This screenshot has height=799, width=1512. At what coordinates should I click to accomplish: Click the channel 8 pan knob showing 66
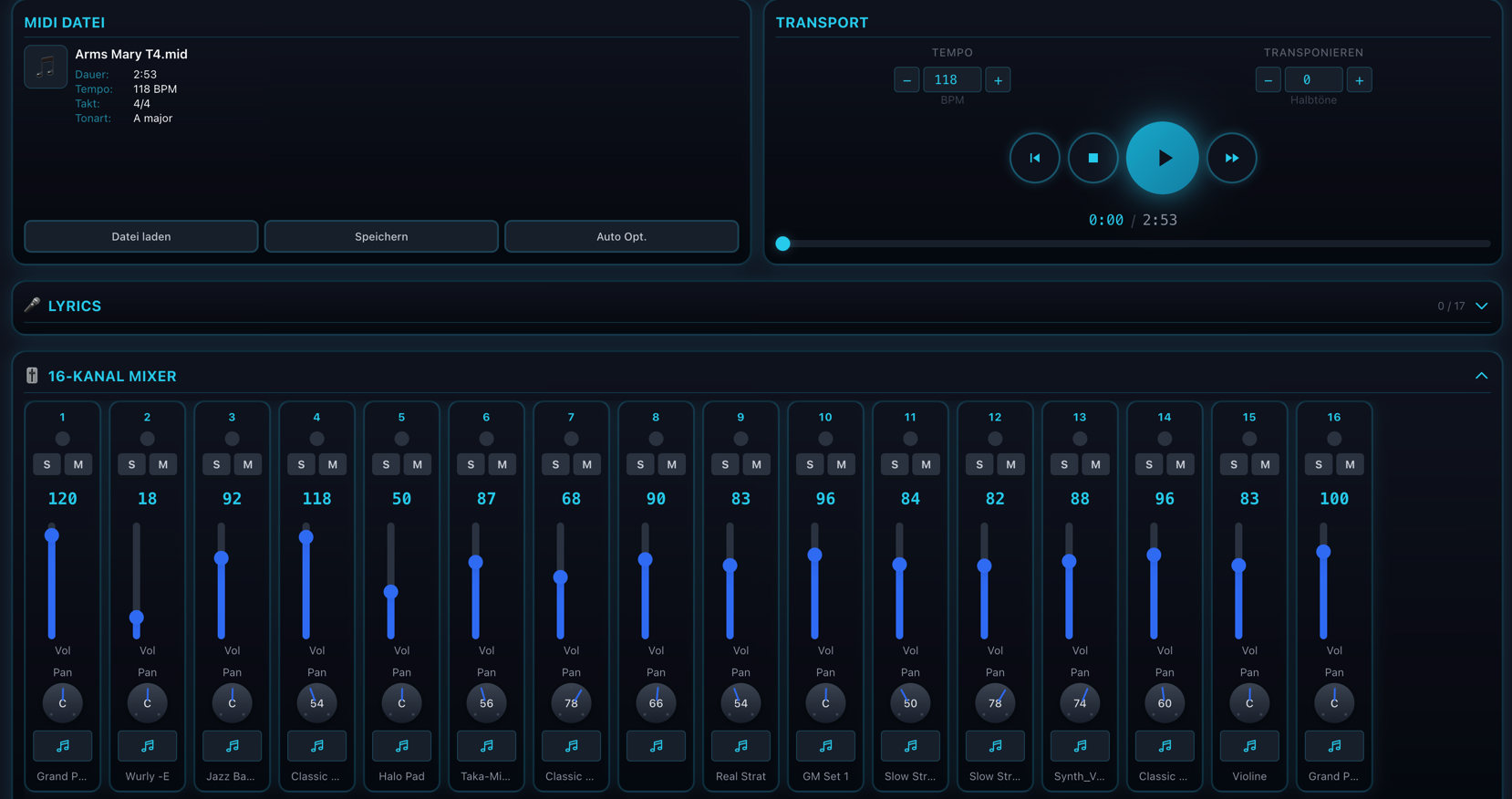[656, 703]
